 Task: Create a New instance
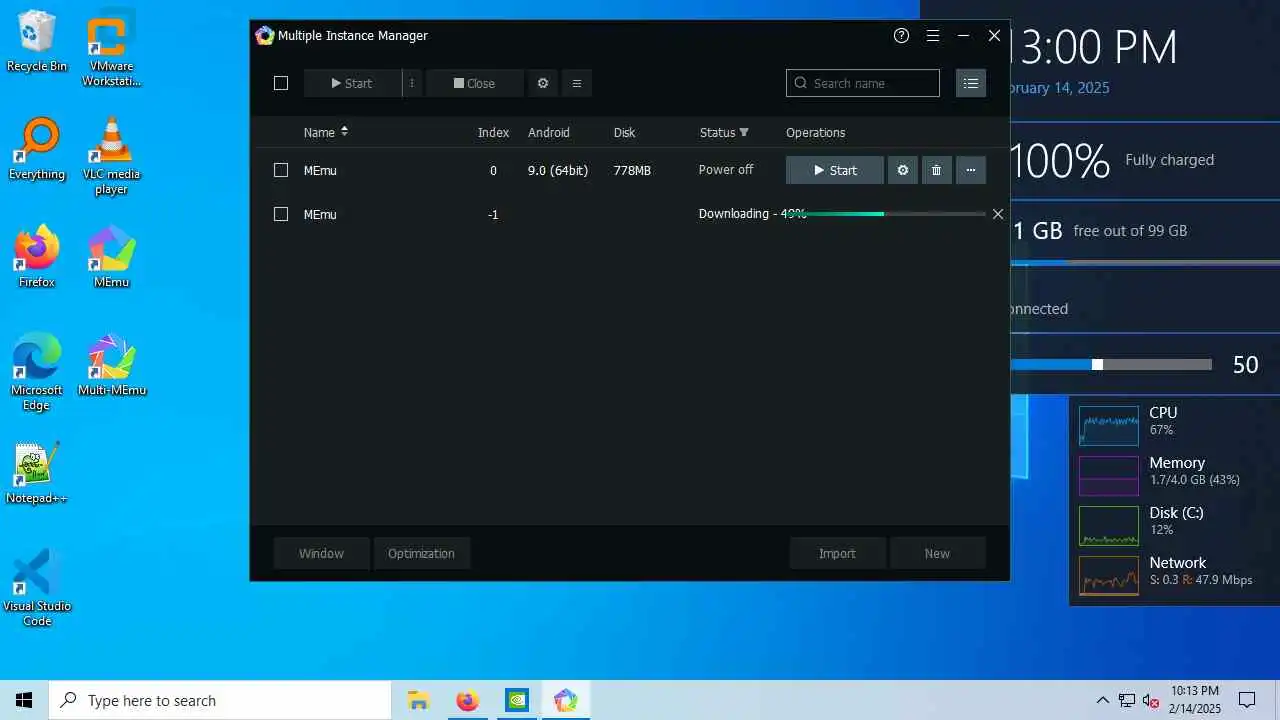(x=937, y=553)
